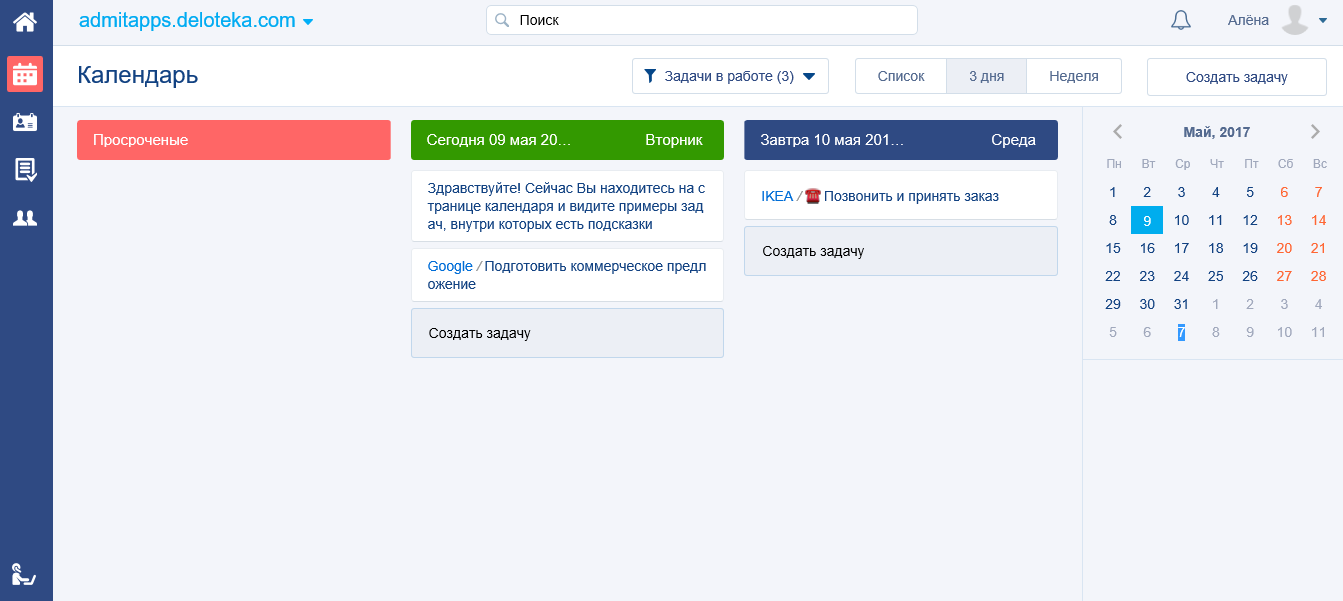The height and width of the screenshot is (601, 1343).
Task: Select day 17 in mini calendar
Action: click(1181, 248)
